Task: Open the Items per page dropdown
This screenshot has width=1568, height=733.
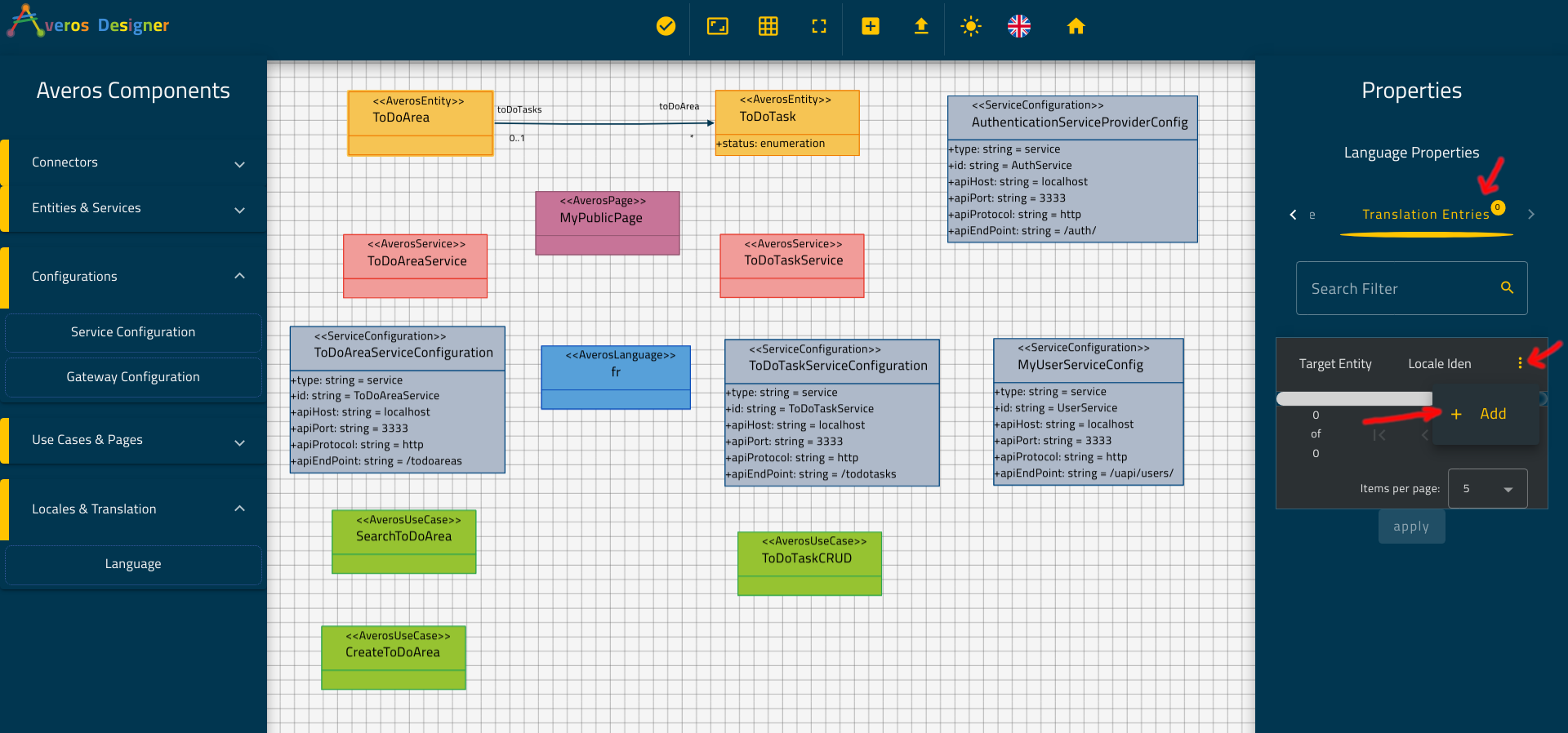Action: (1487, 488)
